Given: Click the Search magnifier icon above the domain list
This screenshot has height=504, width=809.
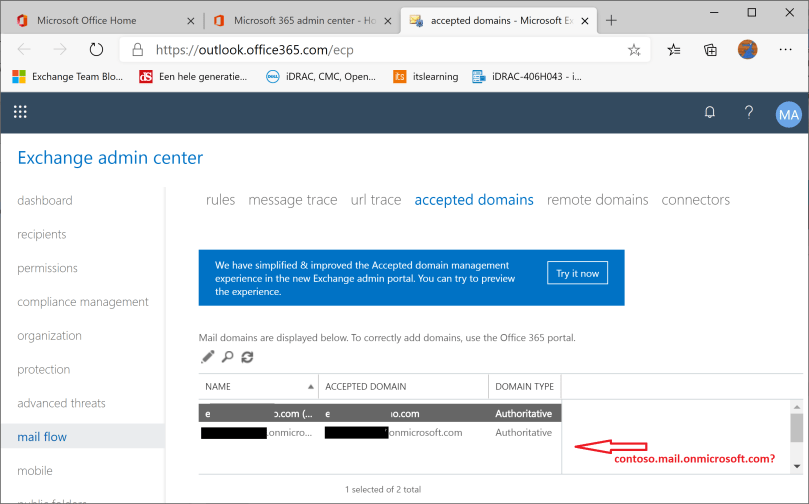Looking at the screenshot, I should click(227, 357).
